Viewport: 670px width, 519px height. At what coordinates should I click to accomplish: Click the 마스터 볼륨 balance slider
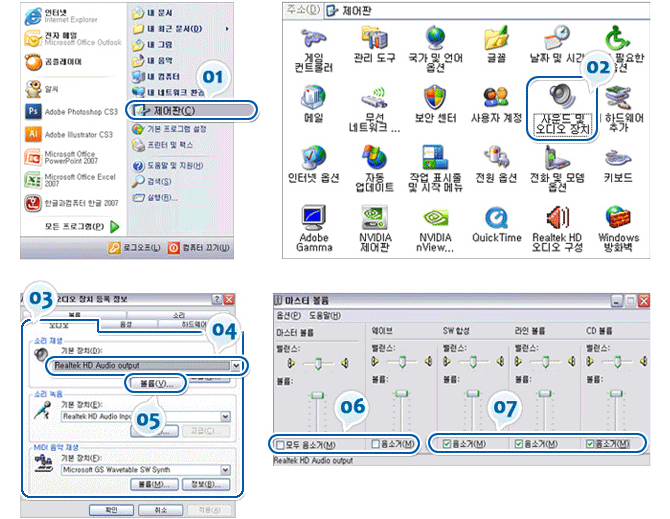point(317,361)
